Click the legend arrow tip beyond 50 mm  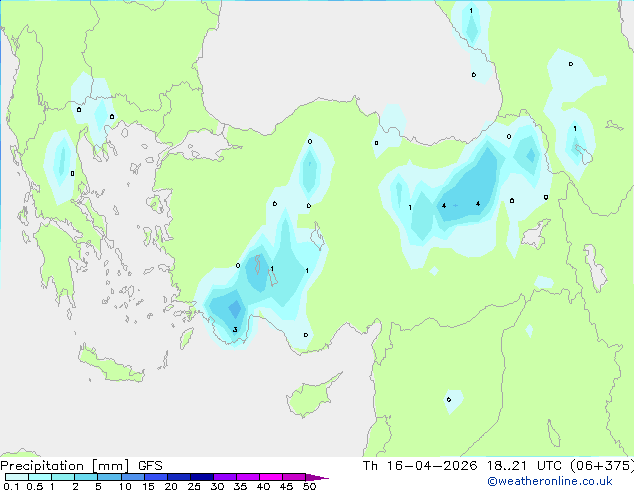pos(317,477)
